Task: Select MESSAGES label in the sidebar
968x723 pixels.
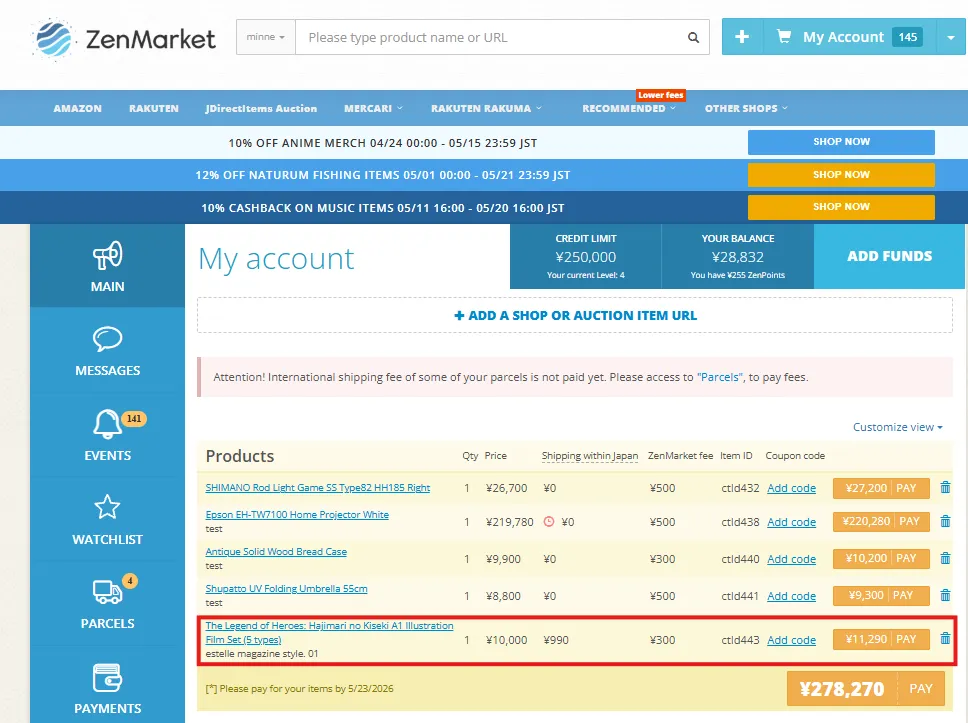Action: pos(107,370)
